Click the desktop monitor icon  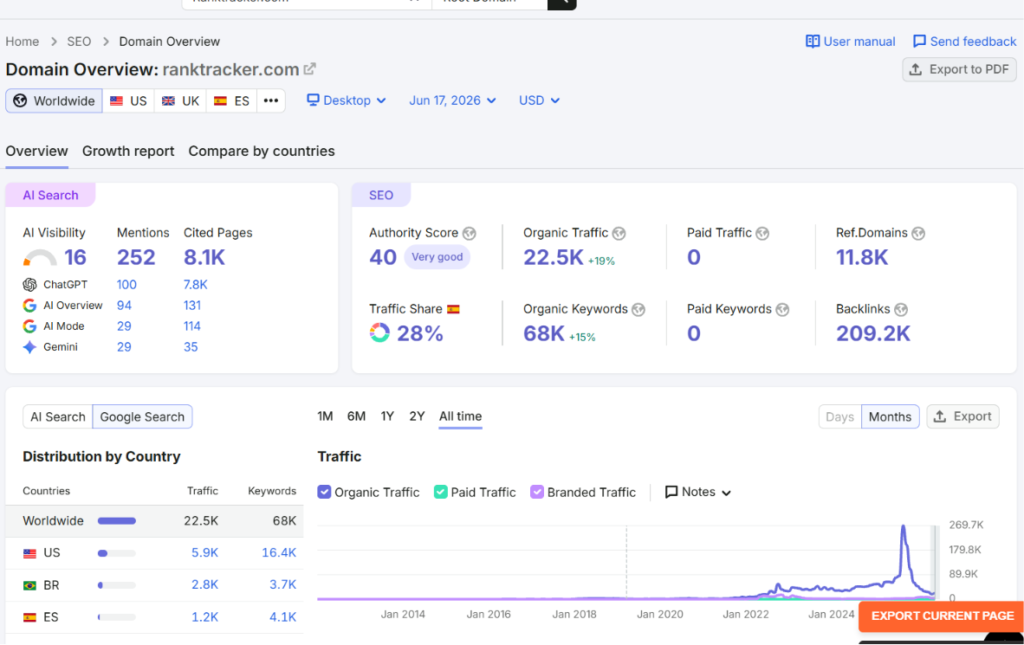313,100
